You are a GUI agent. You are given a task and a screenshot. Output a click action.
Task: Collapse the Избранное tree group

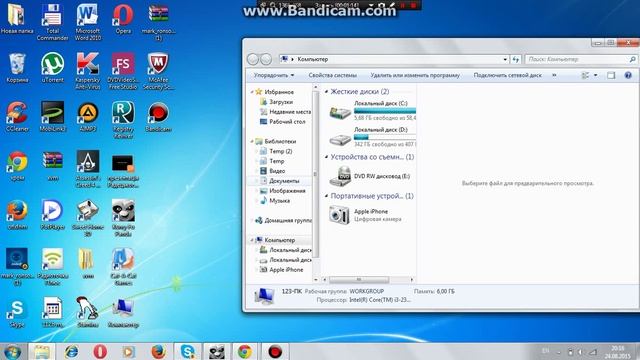coord(252,92)
